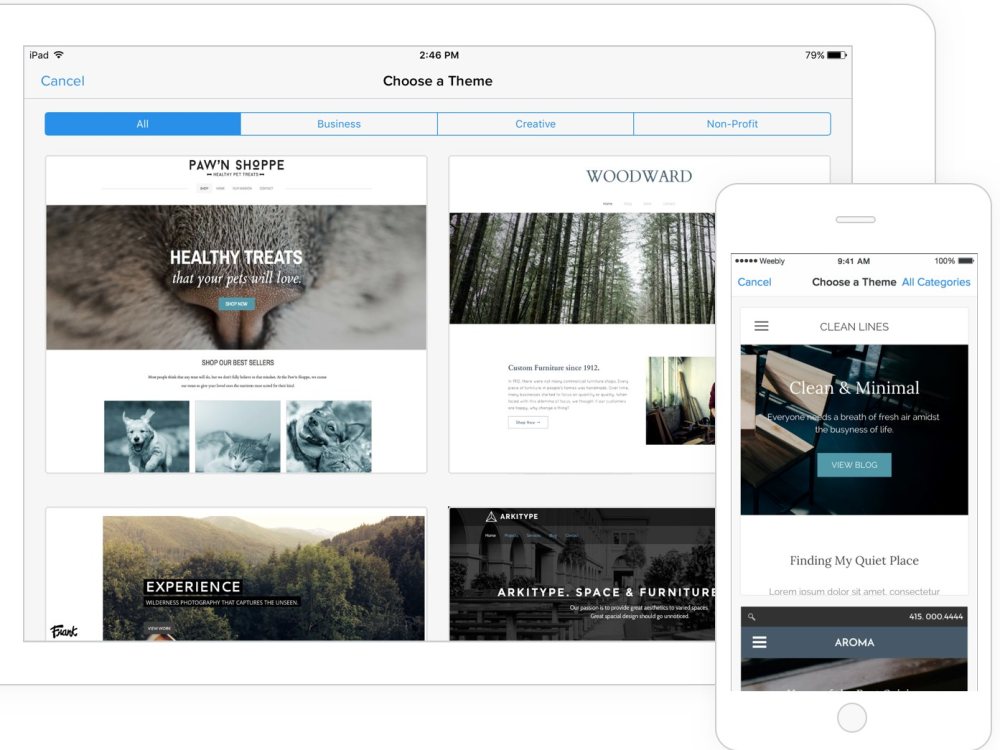Open All Categories on the iPhone
This screenshot has width=1000, height=750.
tap(936, 282)
